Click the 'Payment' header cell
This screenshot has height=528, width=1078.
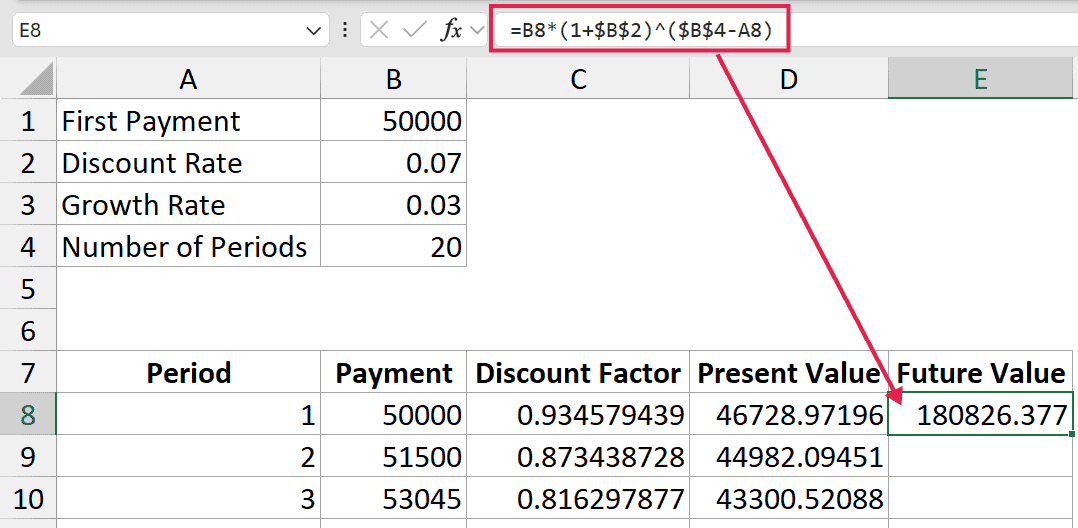pyautogui.click(x=393, y=373)
